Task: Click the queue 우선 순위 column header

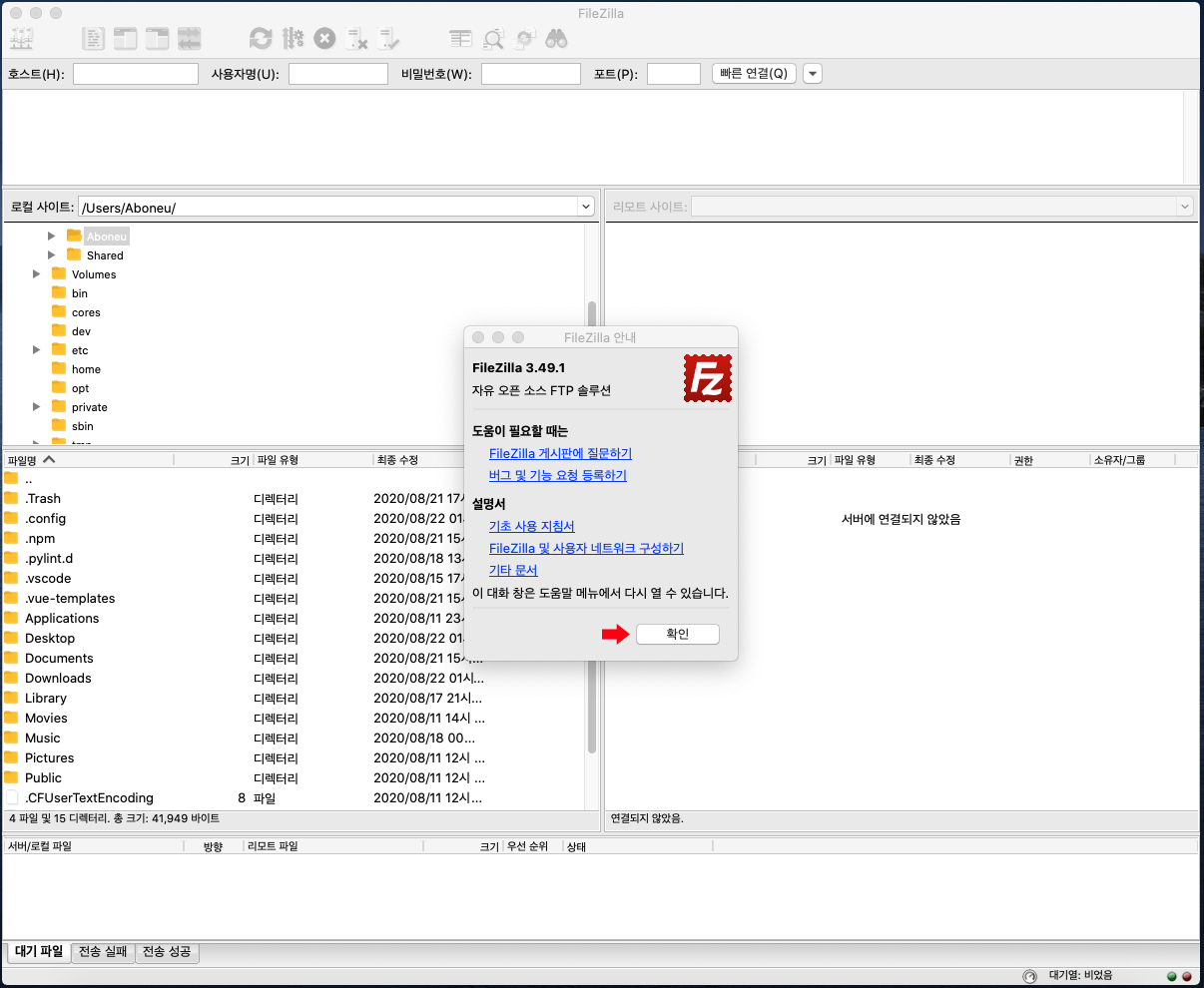Action: [x=532, y=846]
